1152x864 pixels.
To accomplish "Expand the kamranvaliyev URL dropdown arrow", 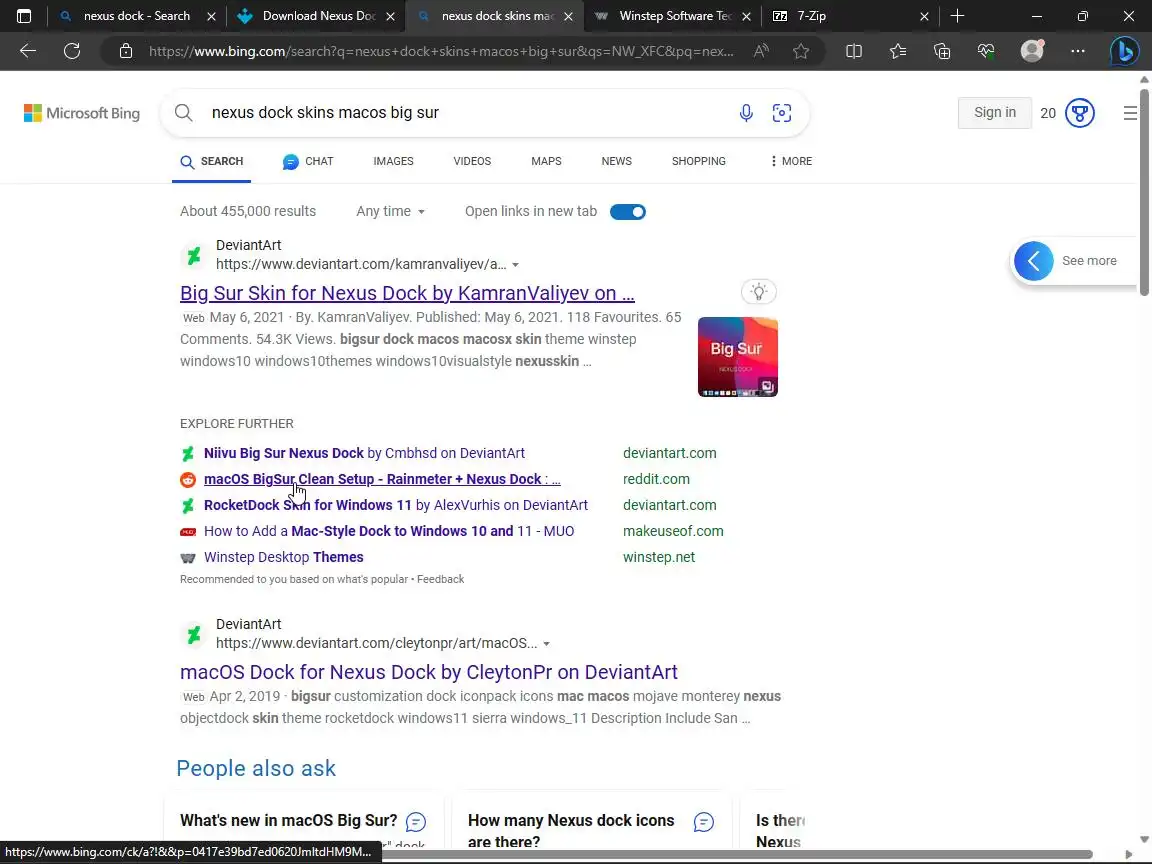I will pos(516,264).
